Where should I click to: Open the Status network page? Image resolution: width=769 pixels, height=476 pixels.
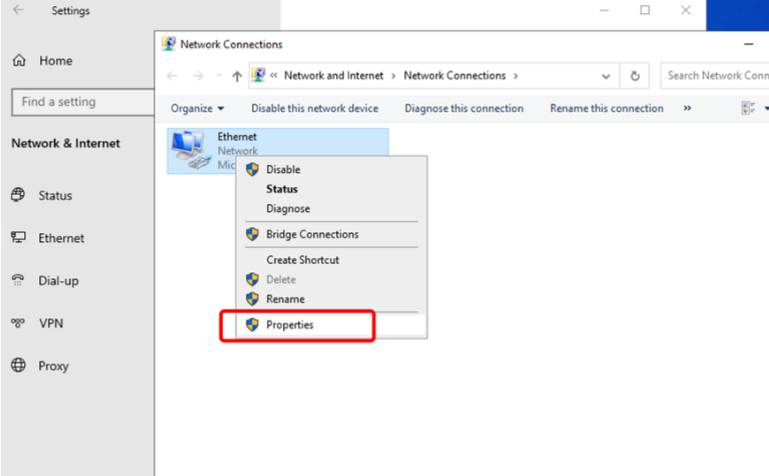(x=55, y=196)
